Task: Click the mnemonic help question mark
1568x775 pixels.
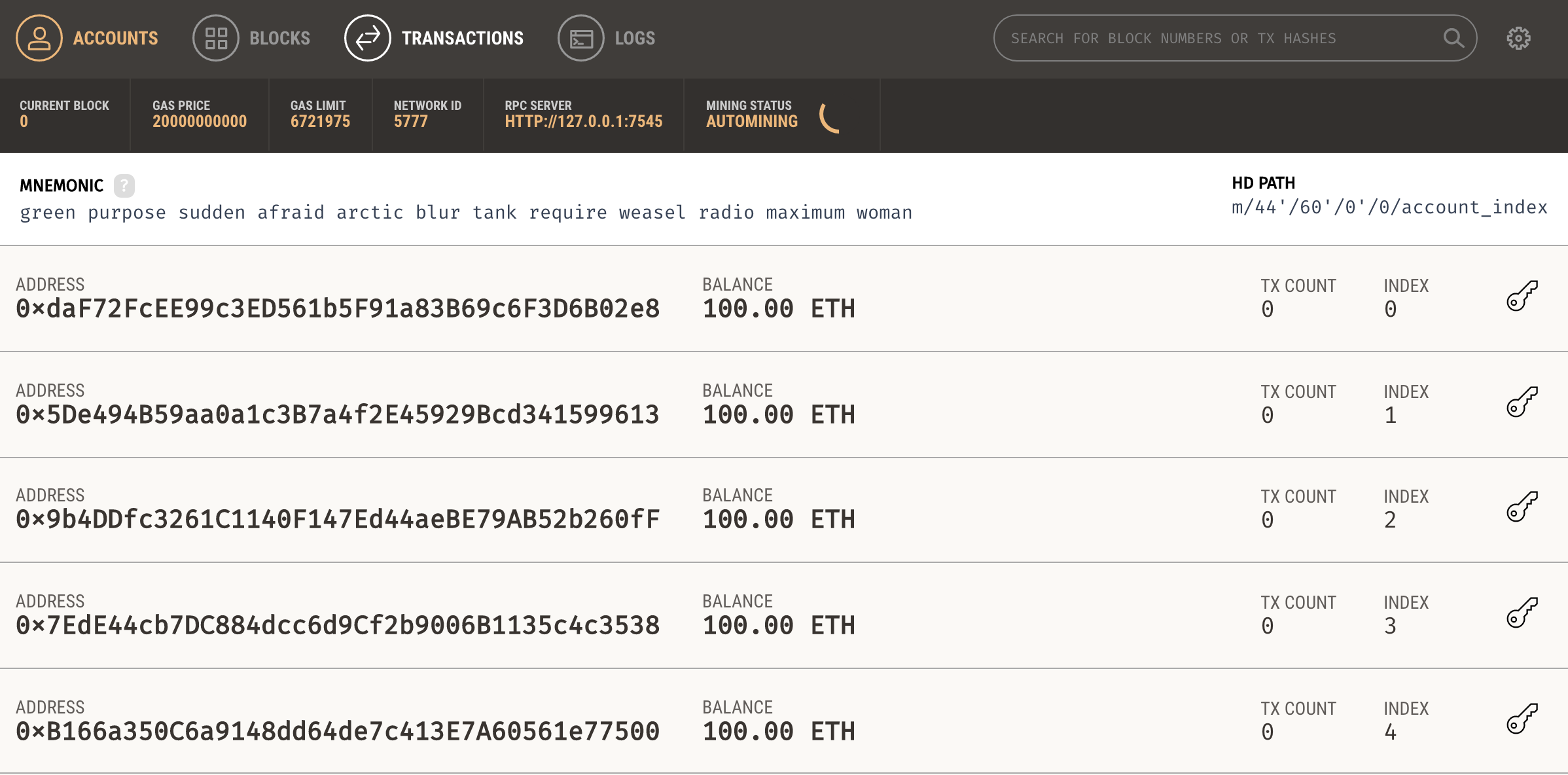Action: coord(124,185)
